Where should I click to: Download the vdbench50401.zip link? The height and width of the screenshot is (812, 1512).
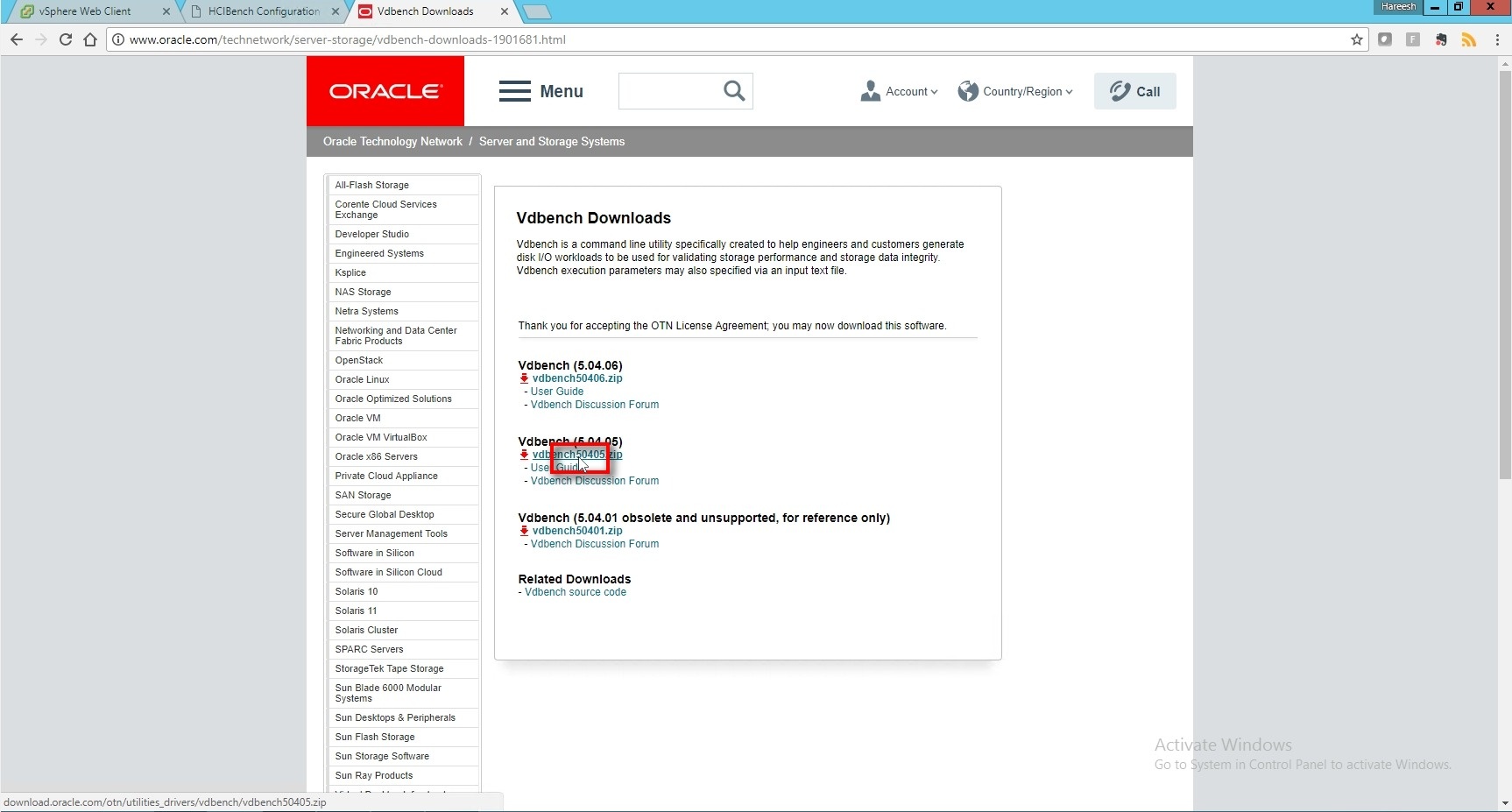577,531
